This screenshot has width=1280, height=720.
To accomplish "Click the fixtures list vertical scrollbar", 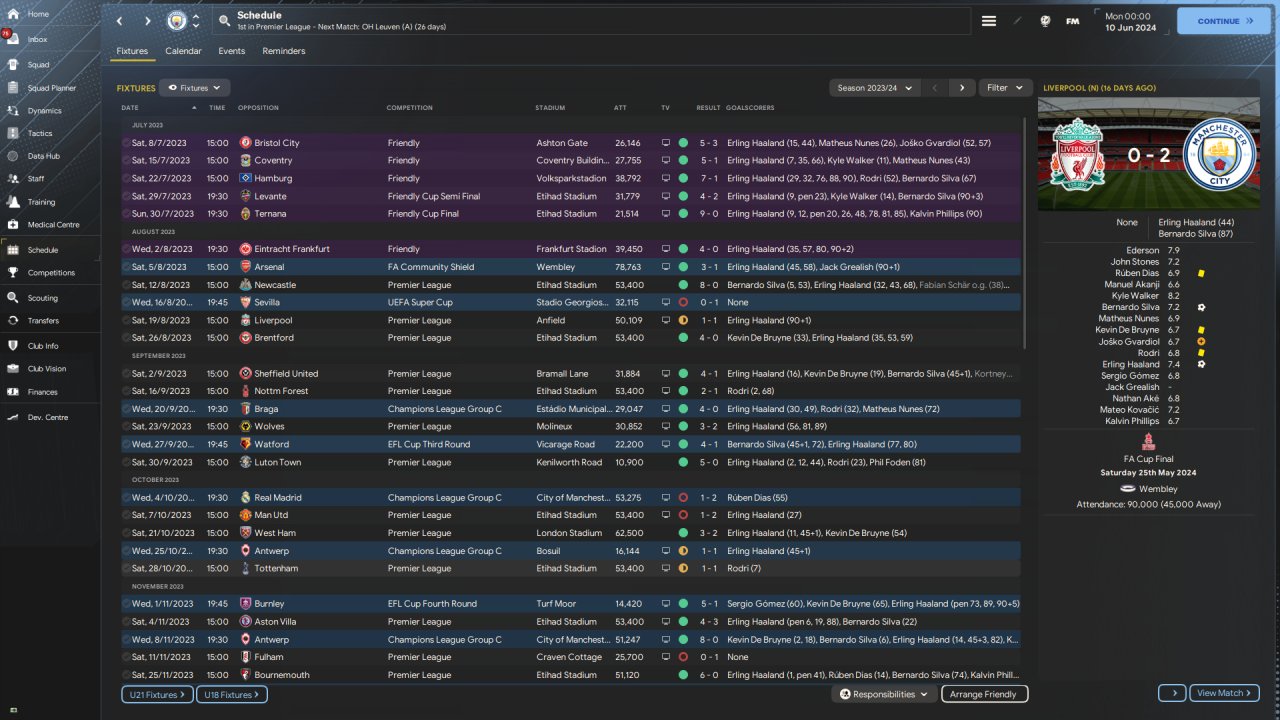I will pyautogui.click(x=1025, y=232).
